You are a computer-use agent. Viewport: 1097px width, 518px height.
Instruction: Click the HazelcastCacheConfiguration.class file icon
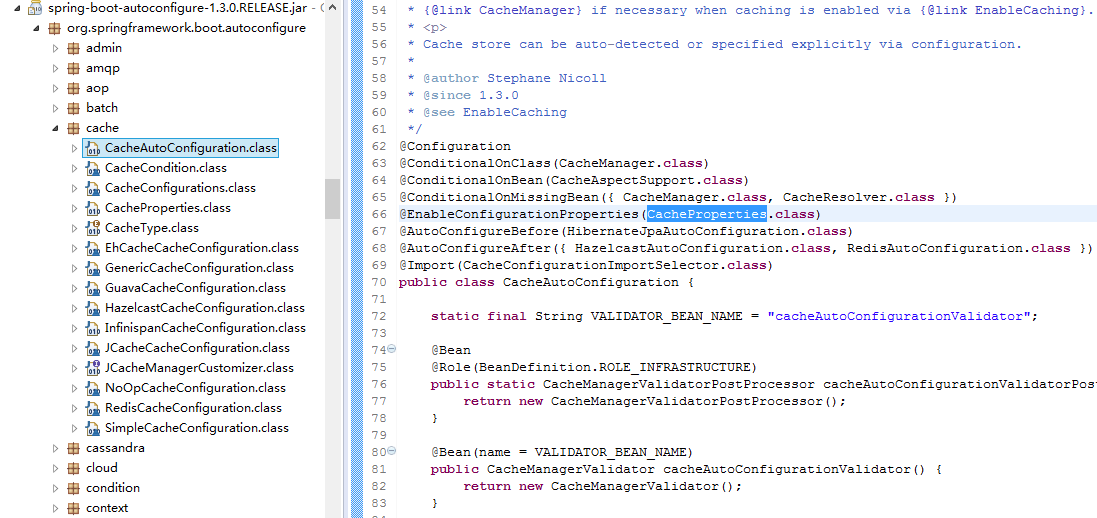pos(92,308)
